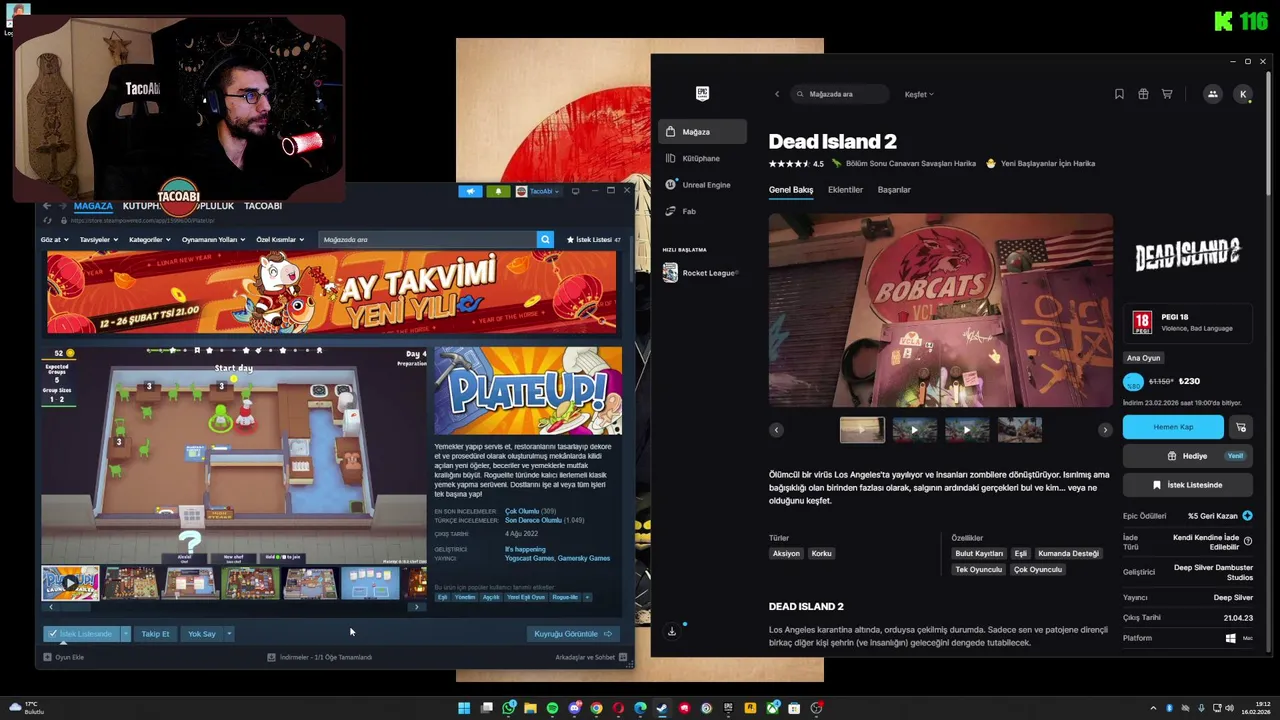Screen dimensions: 1280x720
Task: Open the TacoAbi account dropdown in Steam
Action: [x=538, y=191]
